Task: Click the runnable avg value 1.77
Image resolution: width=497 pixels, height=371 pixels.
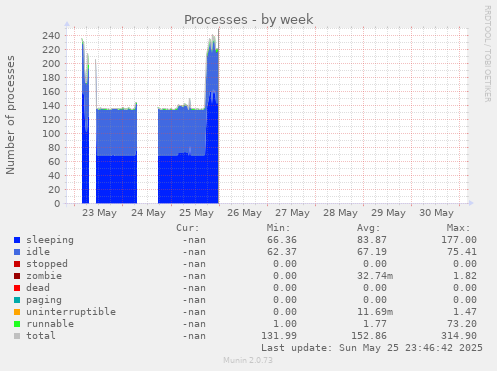Action: coord(375,324)
